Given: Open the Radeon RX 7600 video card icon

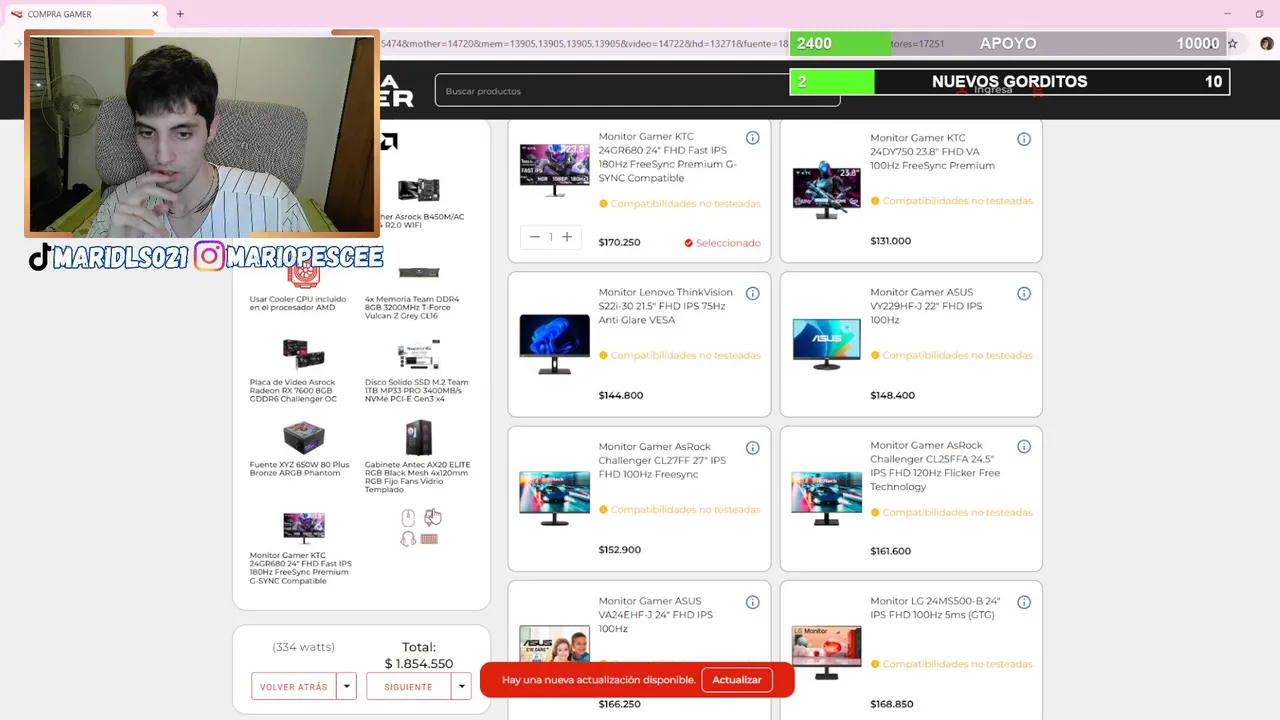Looking at the screenshot, I should pyautogui.click(x=303, y=354).
